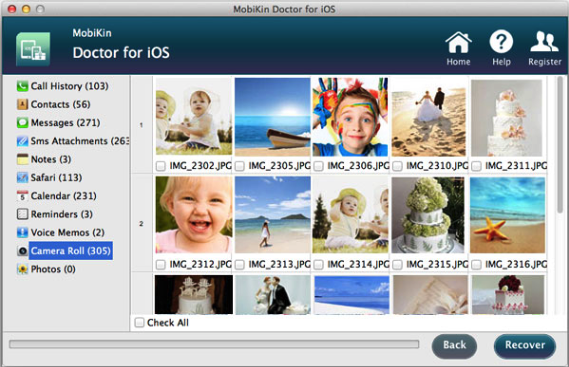Select the painted-face boy photo IMG_2306
The height and width of the screenshot is (367, 569).
point(350,117)
